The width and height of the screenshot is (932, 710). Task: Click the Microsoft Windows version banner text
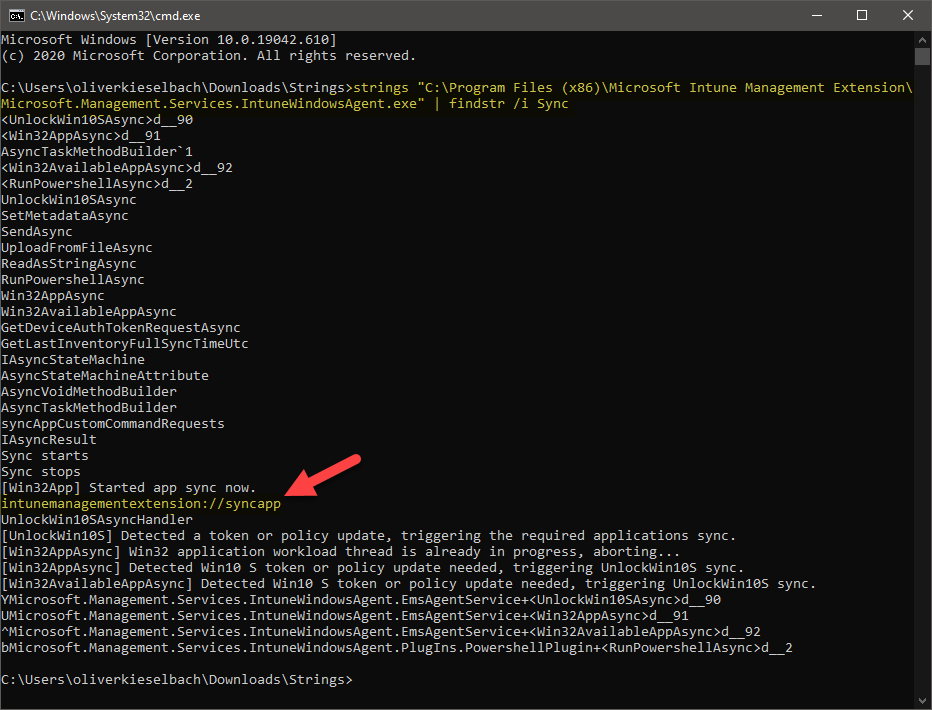pyautogui.click(x=170, y=39)
